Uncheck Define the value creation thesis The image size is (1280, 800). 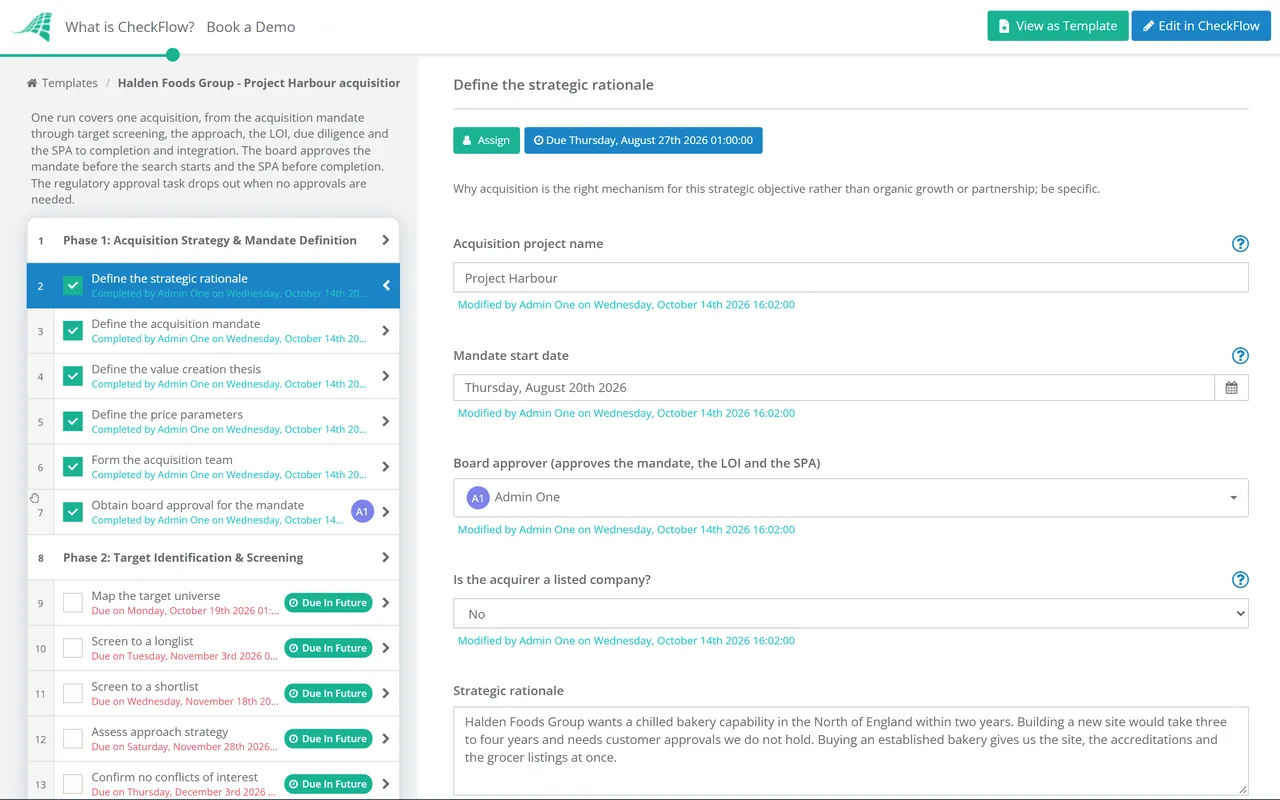tap(73, 376)
